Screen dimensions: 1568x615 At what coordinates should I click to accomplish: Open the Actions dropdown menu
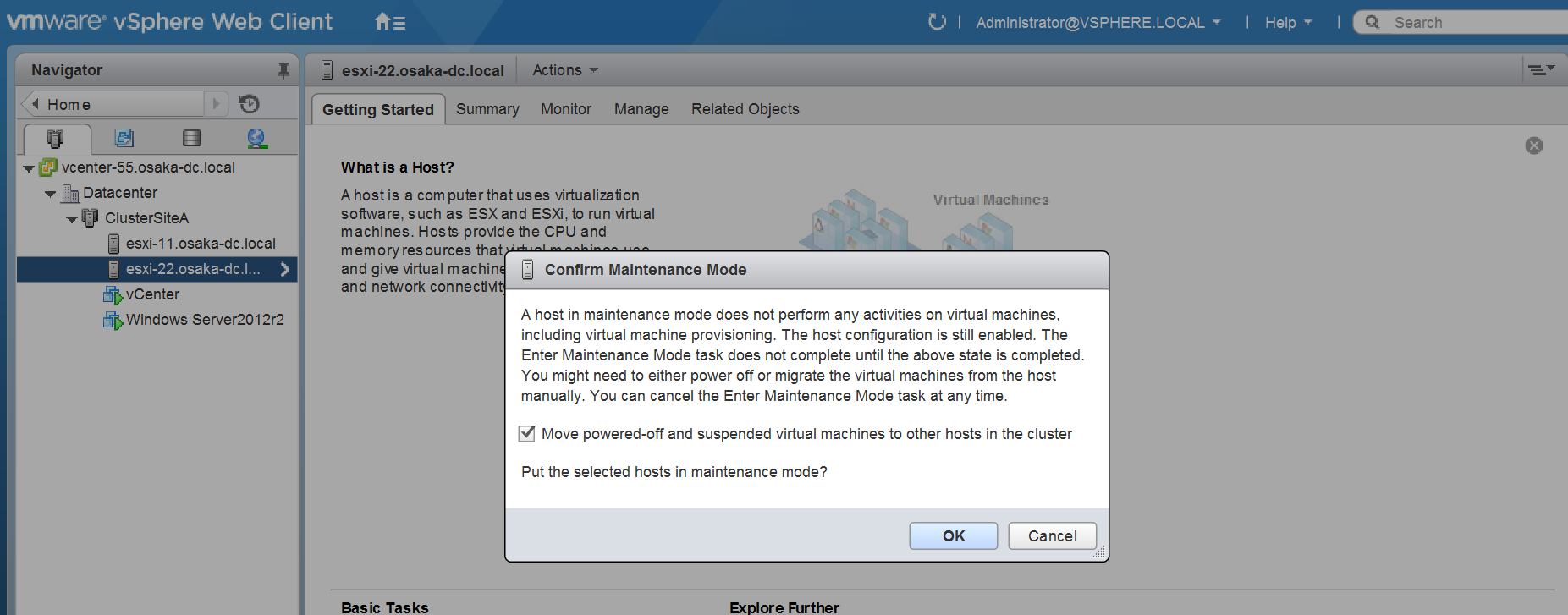click(564, 70)
